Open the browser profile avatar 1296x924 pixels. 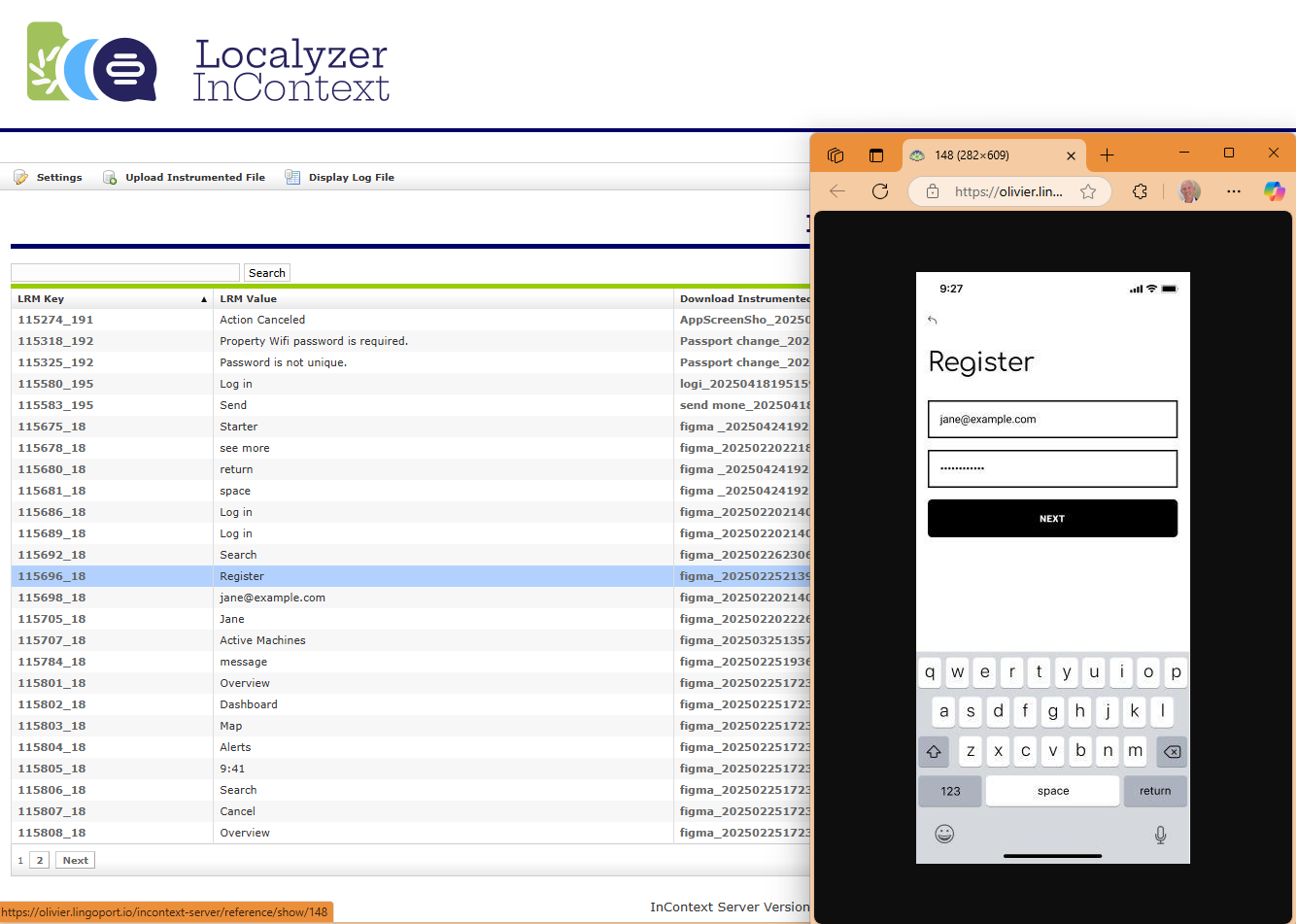1189,191
